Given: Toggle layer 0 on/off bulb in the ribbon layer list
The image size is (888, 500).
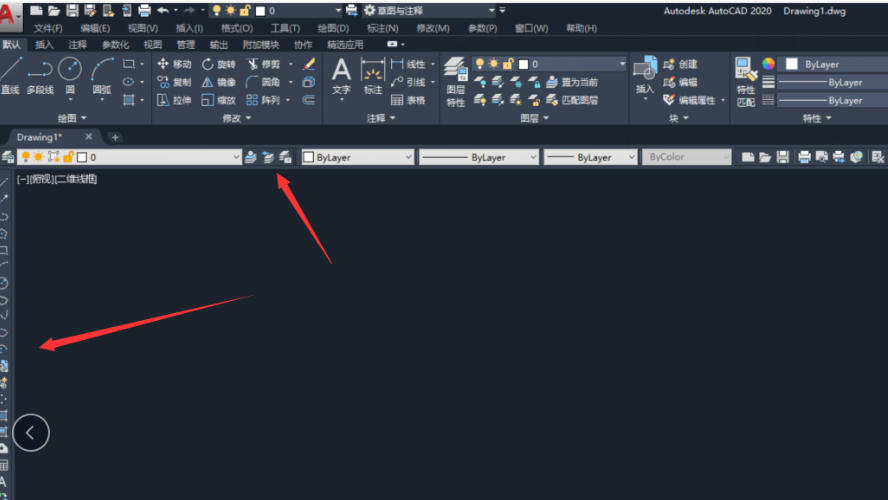Looking at the screenshot, I should [x=480, y=64].
